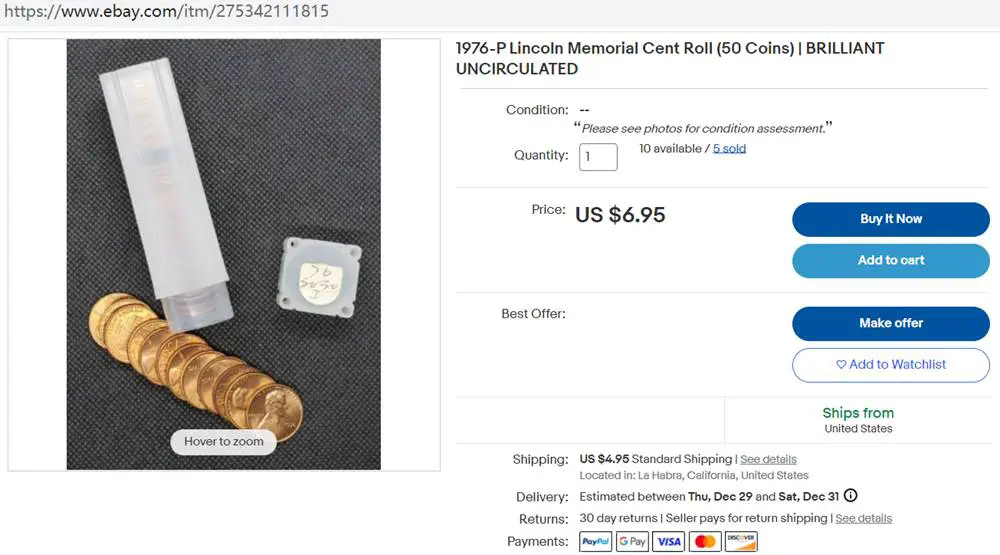Click the Quantity input field

coord(598,157)
